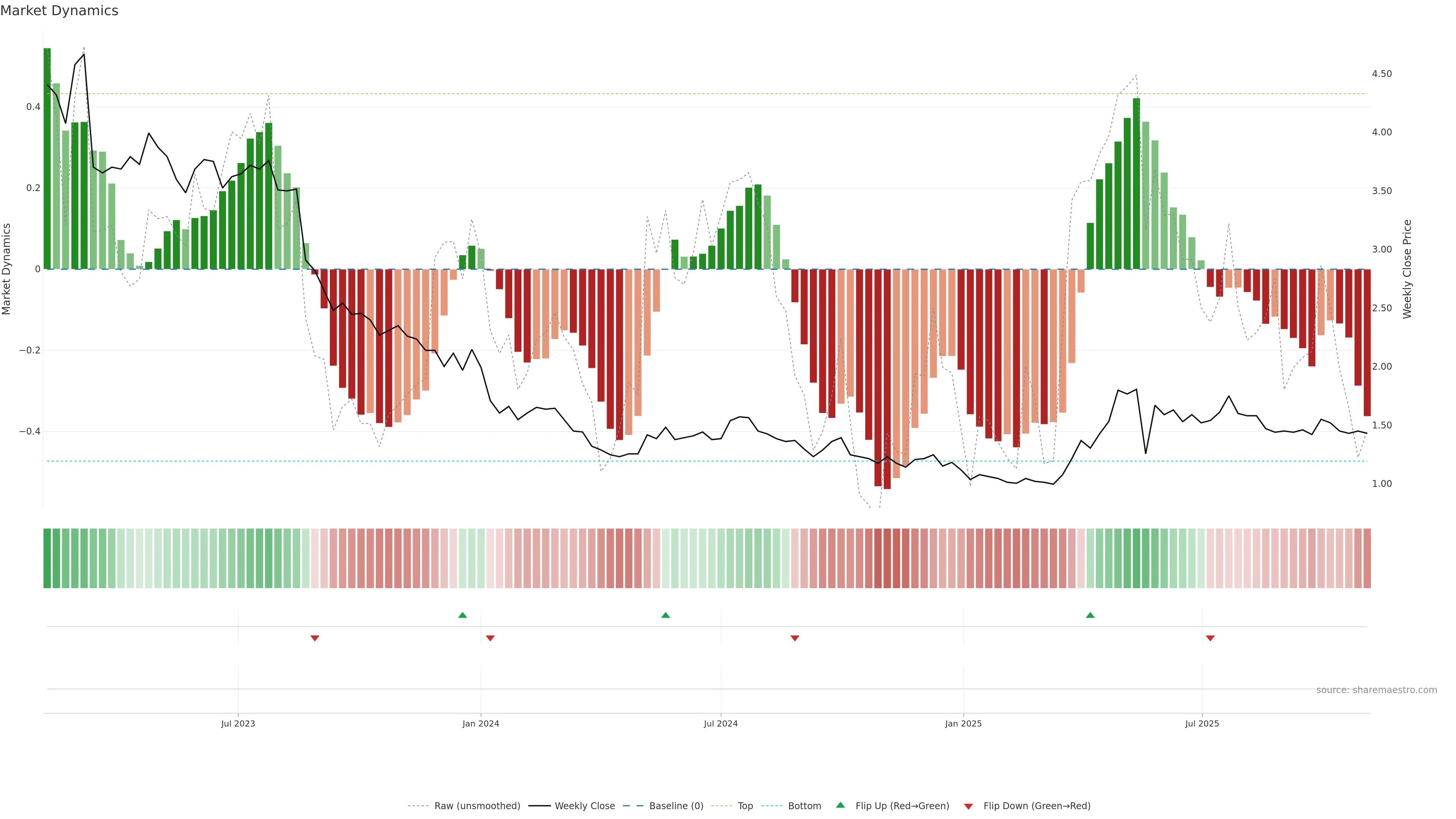Click the green flip-up marker after Jan 2025

(1090, 615)
